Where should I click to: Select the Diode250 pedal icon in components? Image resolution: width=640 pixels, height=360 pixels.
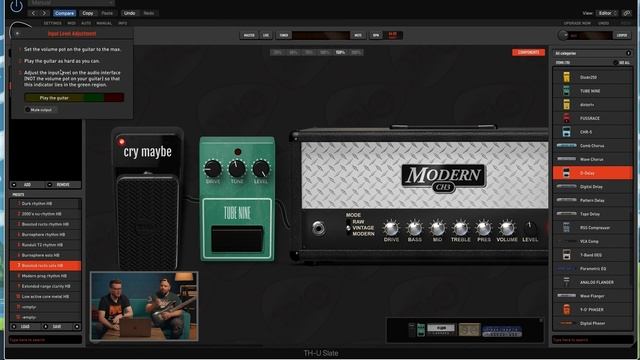point(566,77)
